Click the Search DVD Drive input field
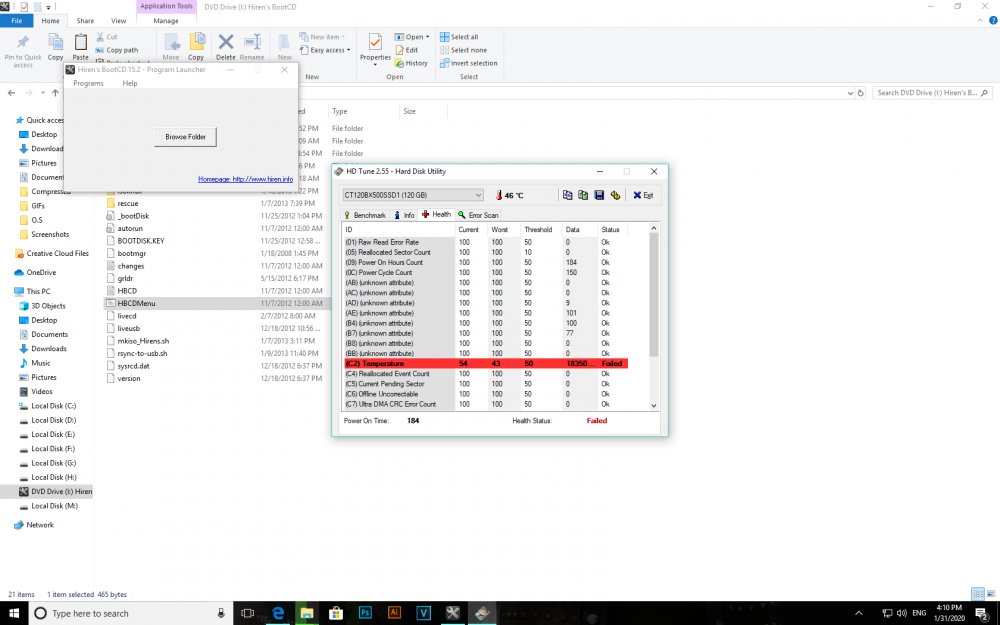 (932, 93)
